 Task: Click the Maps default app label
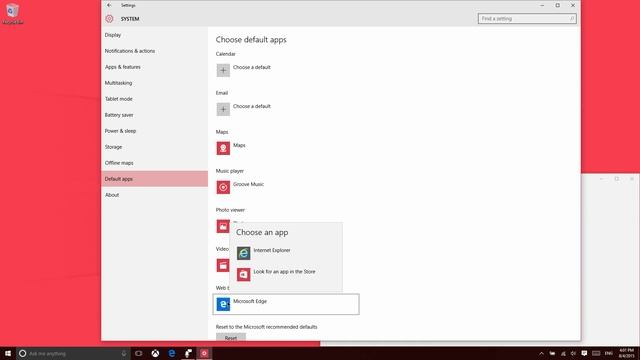point(239,145)
